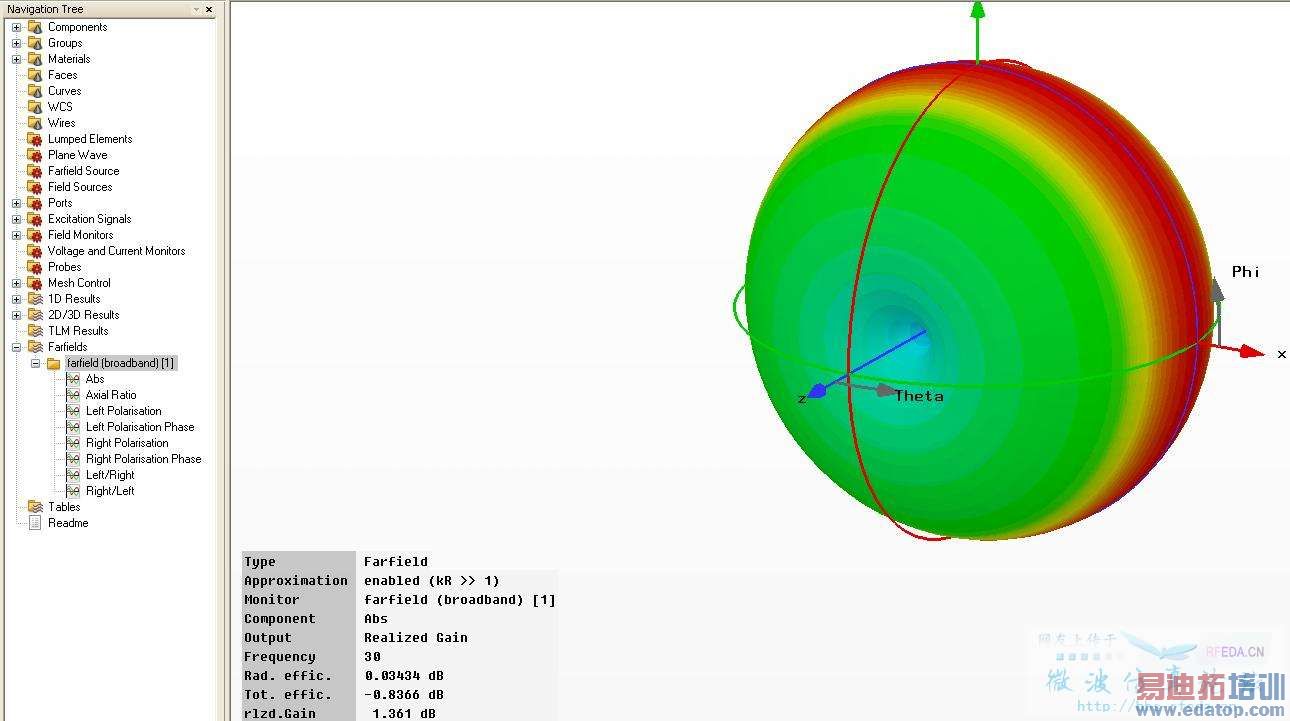Screen dimensions: 1290x721
Task: Click the Left Polarisation result icon
Action: click(73, 411)
